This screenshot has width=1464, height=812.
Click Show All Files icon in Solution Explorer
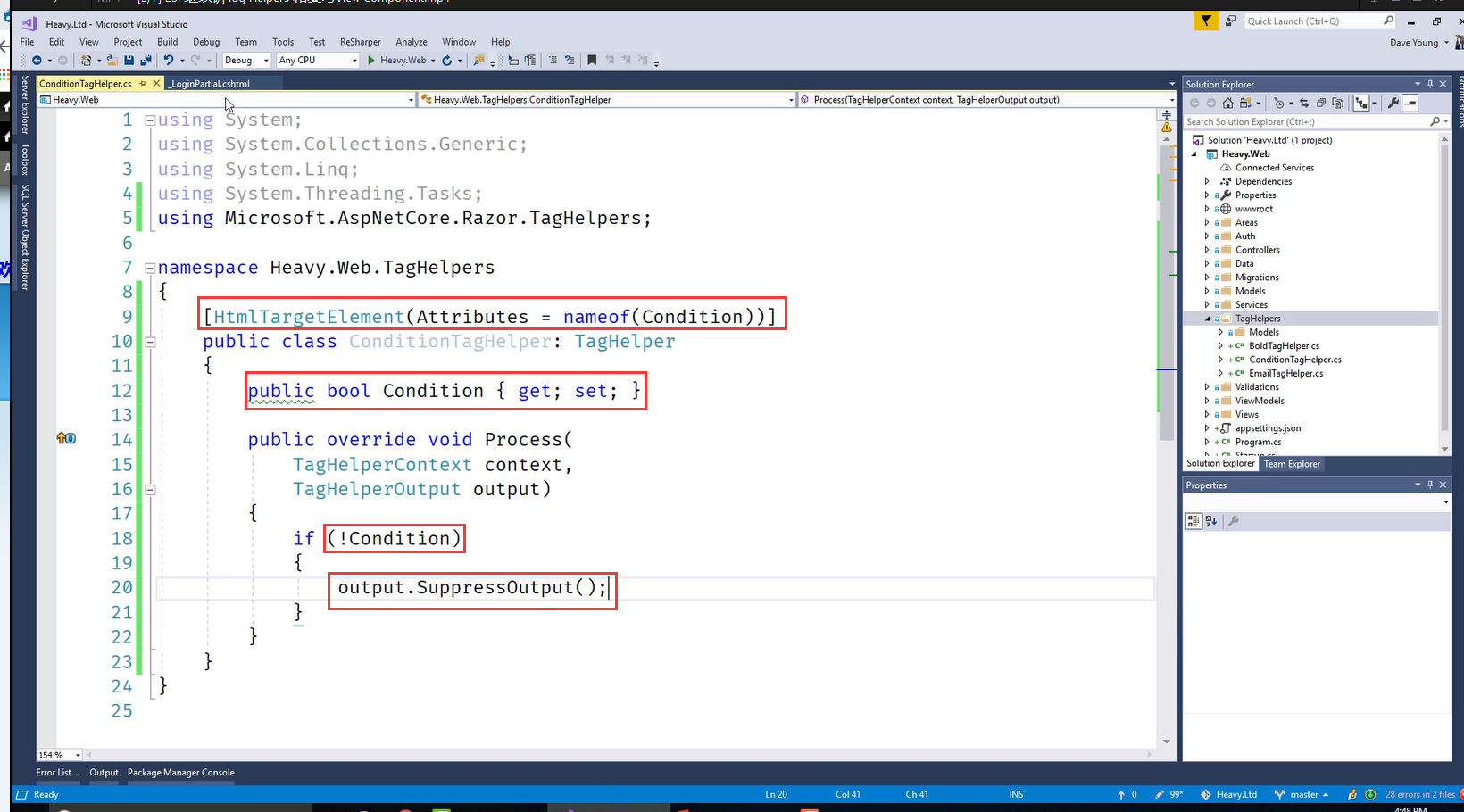click(1337, 103)
